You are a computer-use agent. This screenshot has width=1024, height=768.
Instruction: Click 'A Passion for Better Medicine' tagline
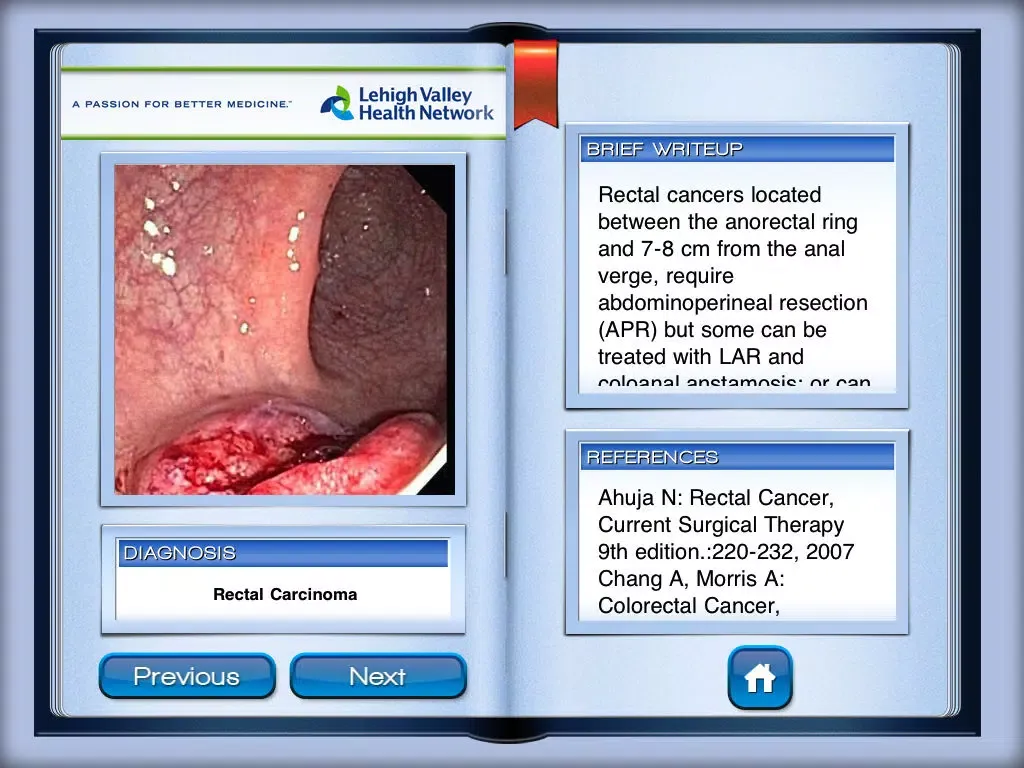[x=182, y=104]
